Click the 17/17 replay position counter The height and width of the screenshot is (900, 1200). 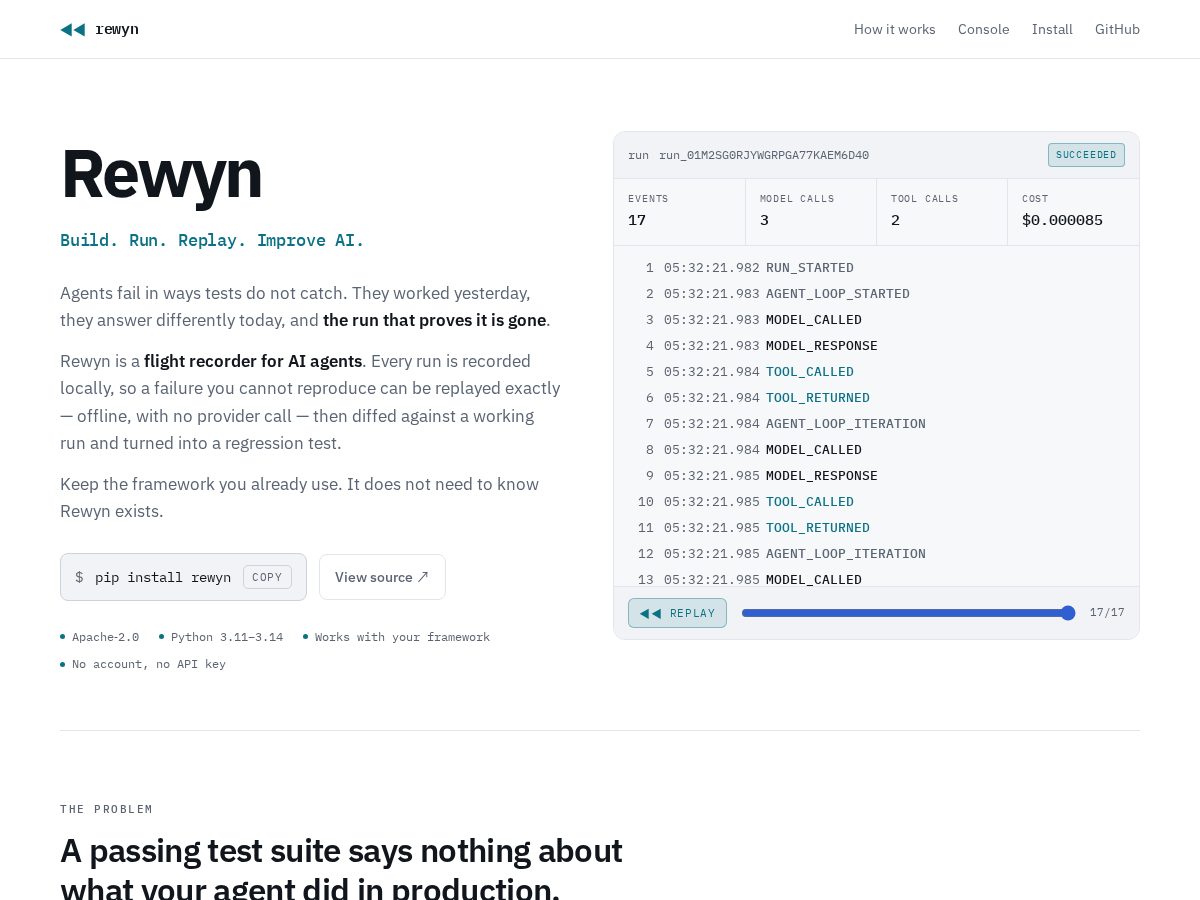coord(1107,613)
